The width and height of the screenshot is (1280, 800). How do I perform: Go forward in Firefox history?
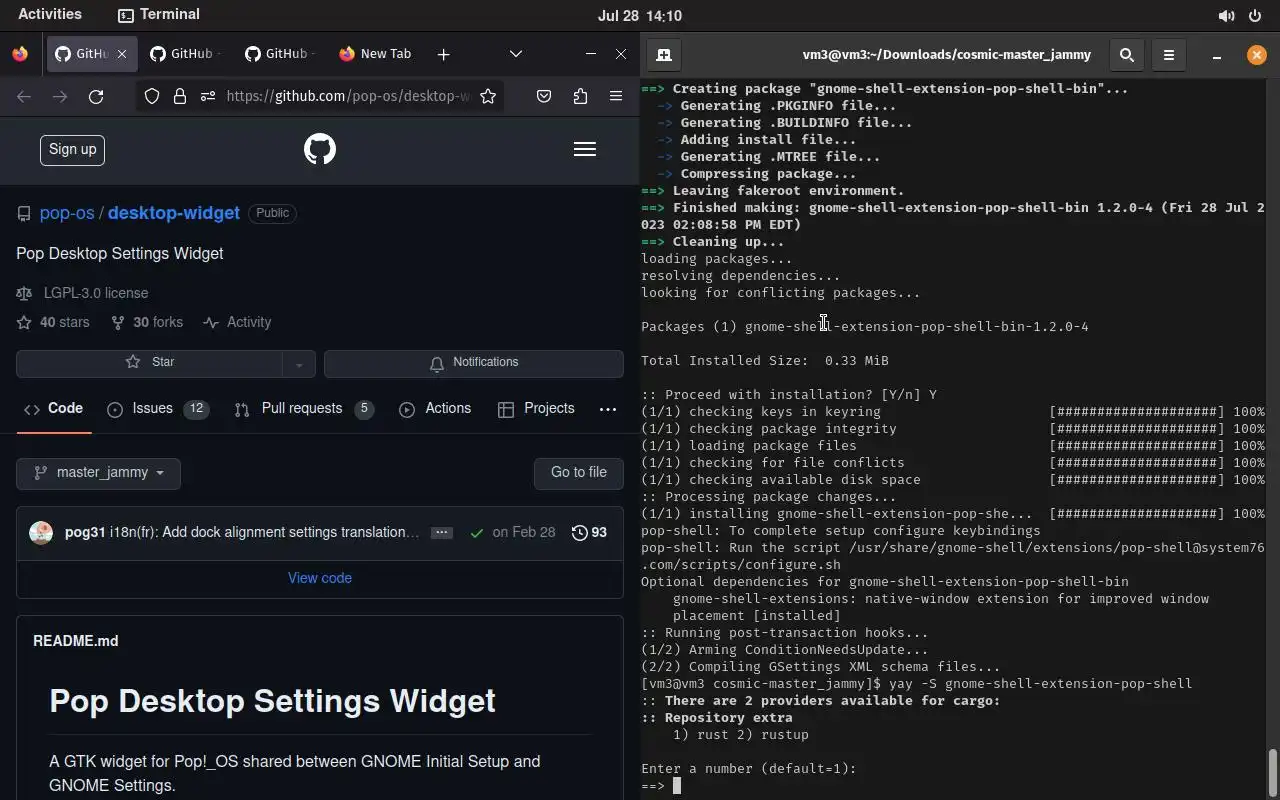click(x=60, y=96)
